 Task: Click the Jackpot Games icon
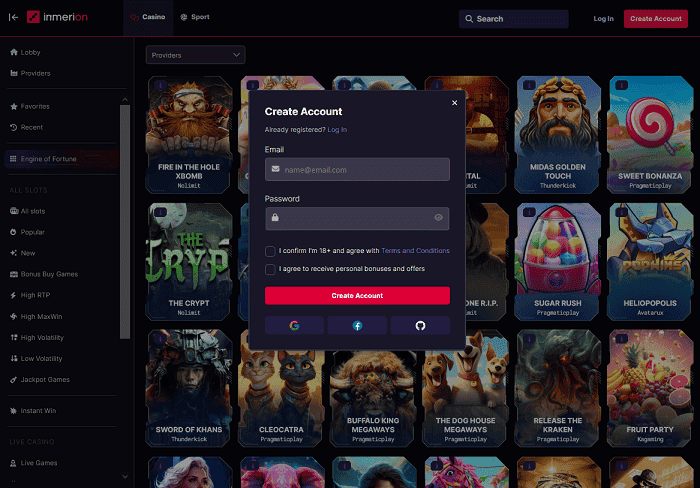click(x=13, y=380)
